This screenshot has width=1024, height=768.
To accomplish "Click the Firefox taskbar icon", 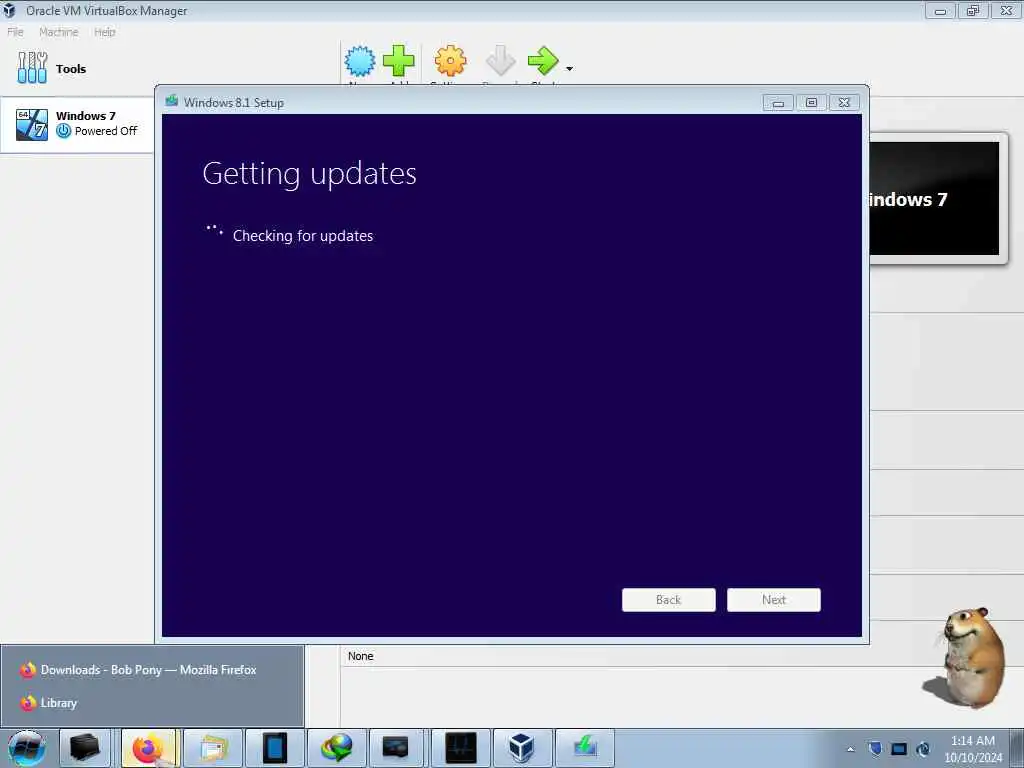I will tap(148, 748).
